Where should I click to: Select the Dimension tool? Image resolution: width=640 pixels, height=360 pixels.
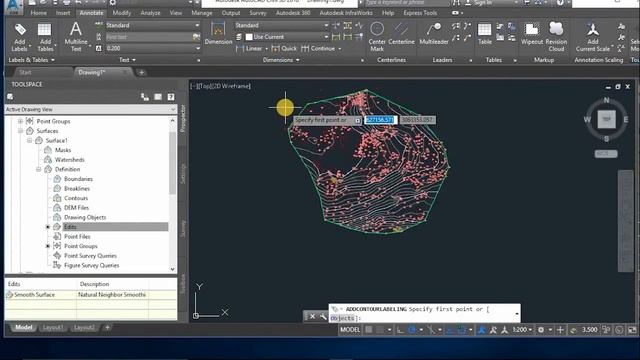click(x=218, y=33)
